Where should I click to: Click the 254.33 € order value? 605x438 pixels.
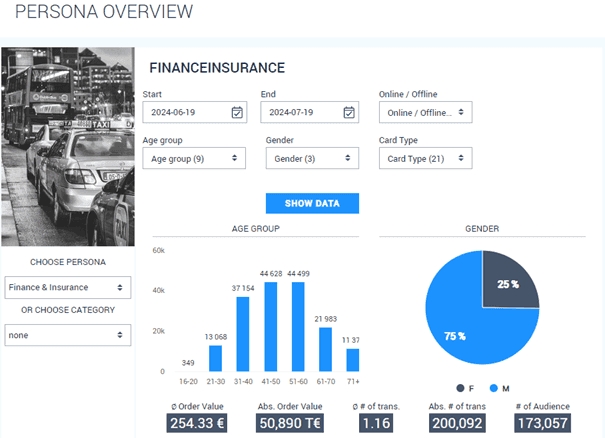(x=197, y=423)
